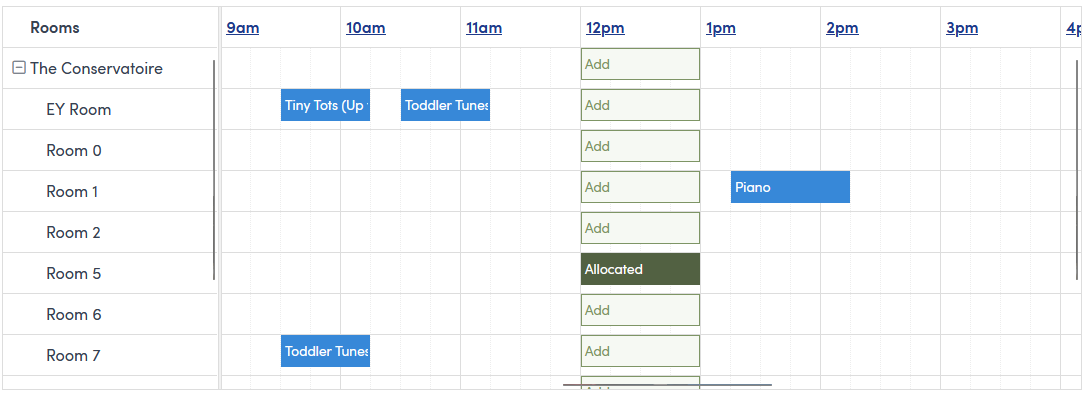This screenshot has width=1088, height=397.
Task: Select the Piano booking in Room 1
Action: pos(790,187)
